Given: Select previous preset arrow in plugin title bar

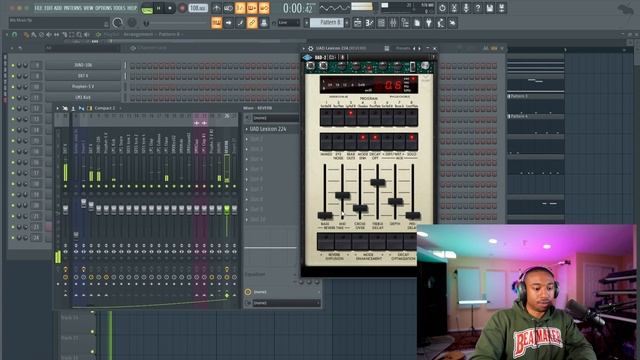Looking at the screenshot, I should pos(414,48).
